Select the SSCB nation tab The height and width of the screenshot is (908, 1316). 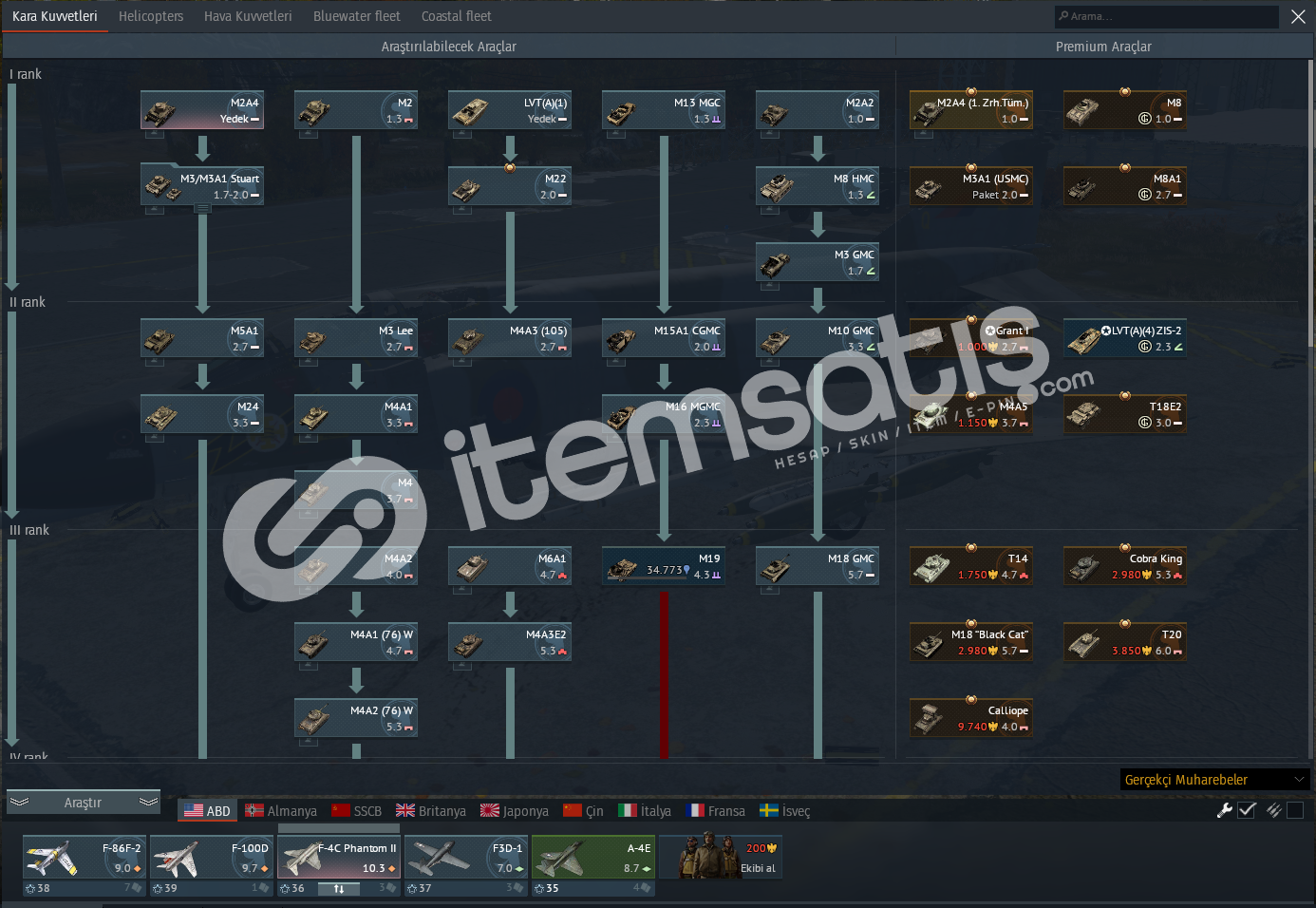tap(357, 811)
